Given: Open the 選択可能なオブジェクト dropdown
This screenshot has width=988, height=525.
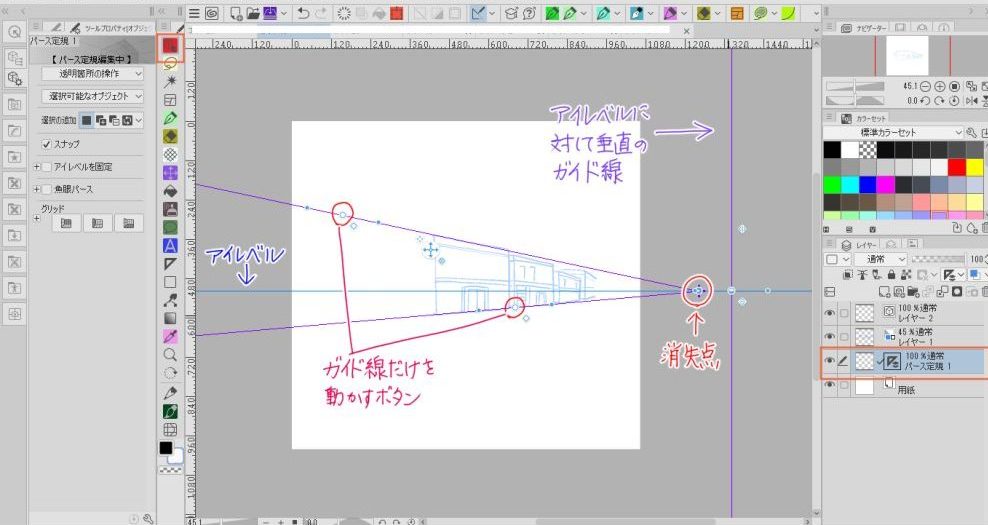Looking at the screenshot, I should tap(95, 96).
